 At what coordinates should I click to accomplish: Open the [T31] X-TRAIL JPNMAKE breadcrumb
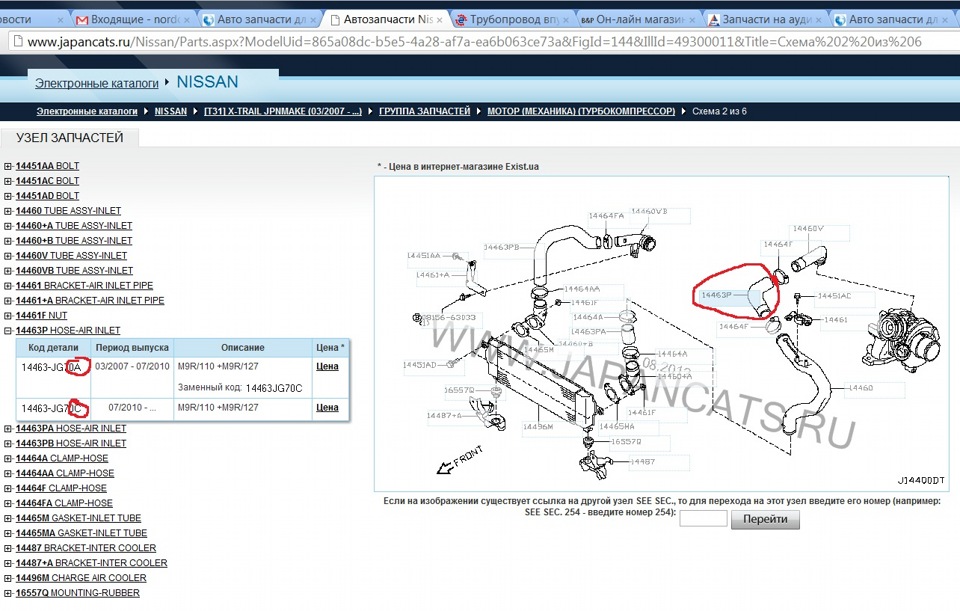283,111
